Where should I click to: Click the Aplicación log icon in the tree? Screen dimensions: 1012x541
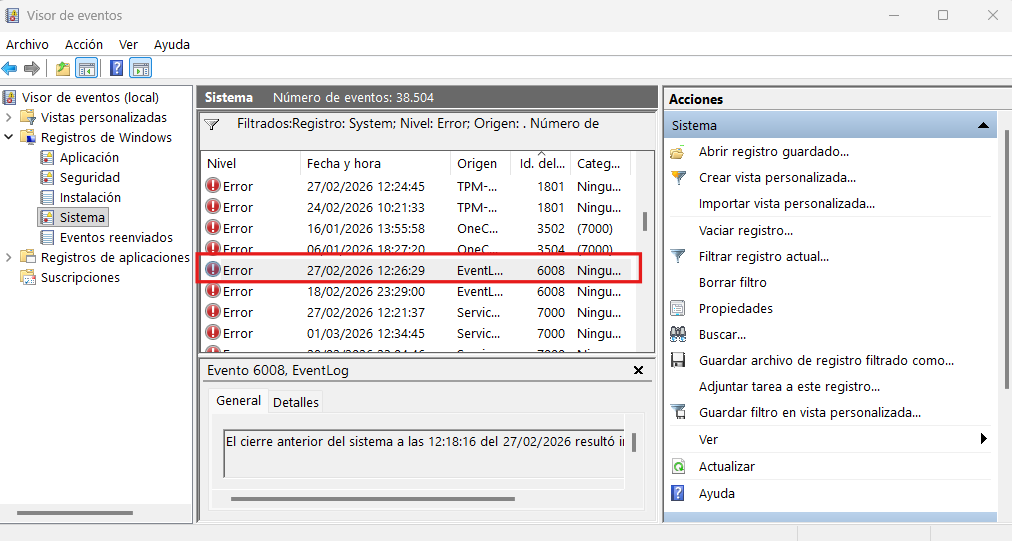tap(47, 158)
